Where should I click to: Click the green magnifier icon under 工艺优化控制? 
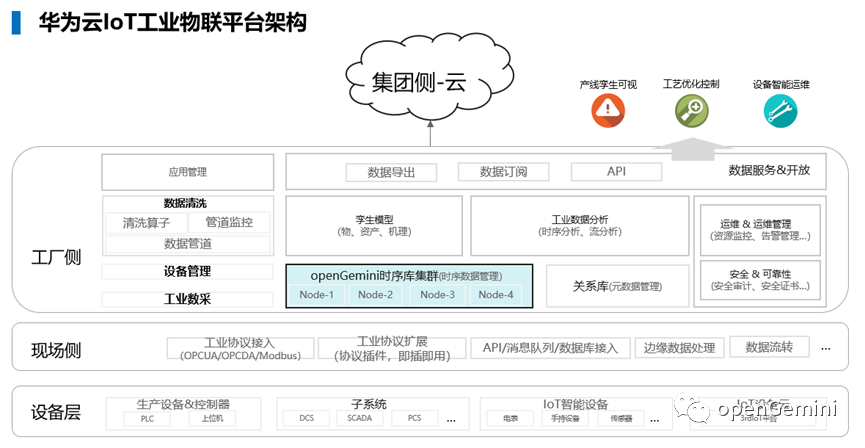(x=692, y=110)
